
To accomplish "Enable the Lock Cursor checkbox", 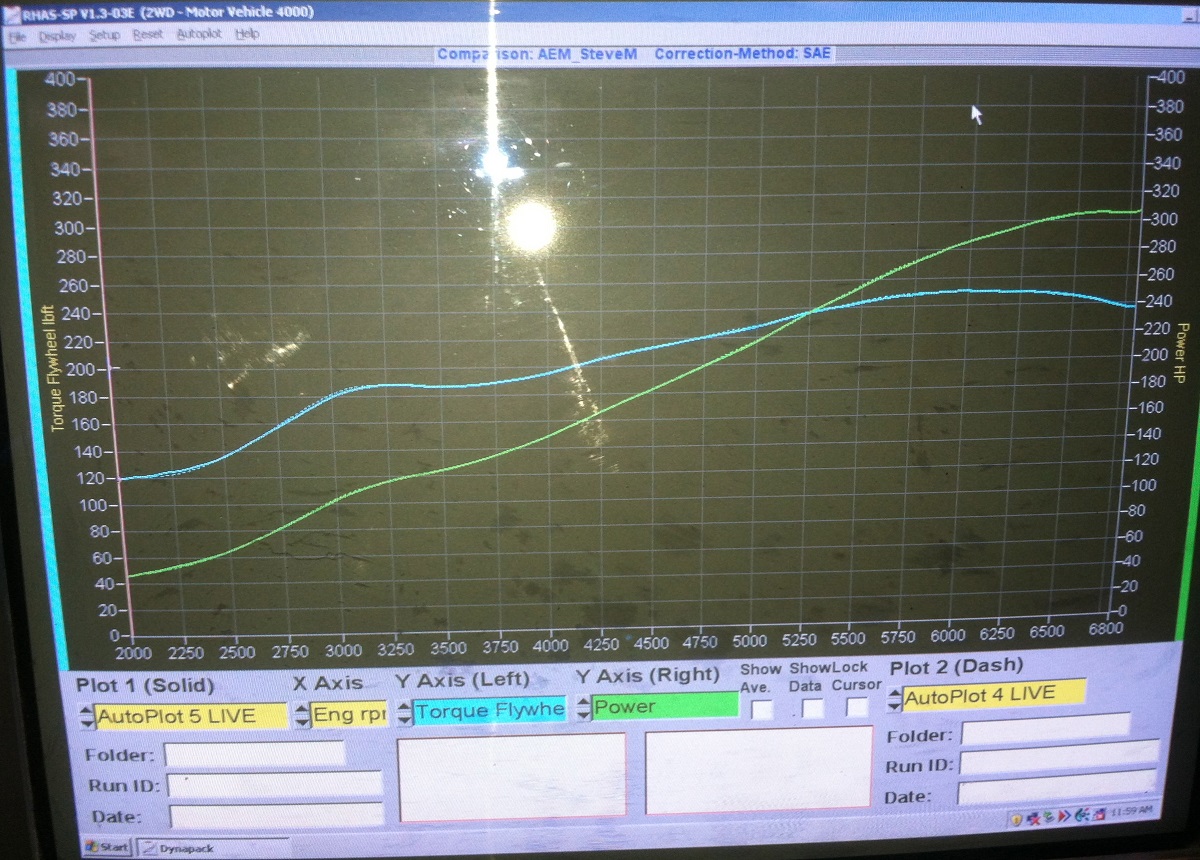I will [x=857, y=707].
